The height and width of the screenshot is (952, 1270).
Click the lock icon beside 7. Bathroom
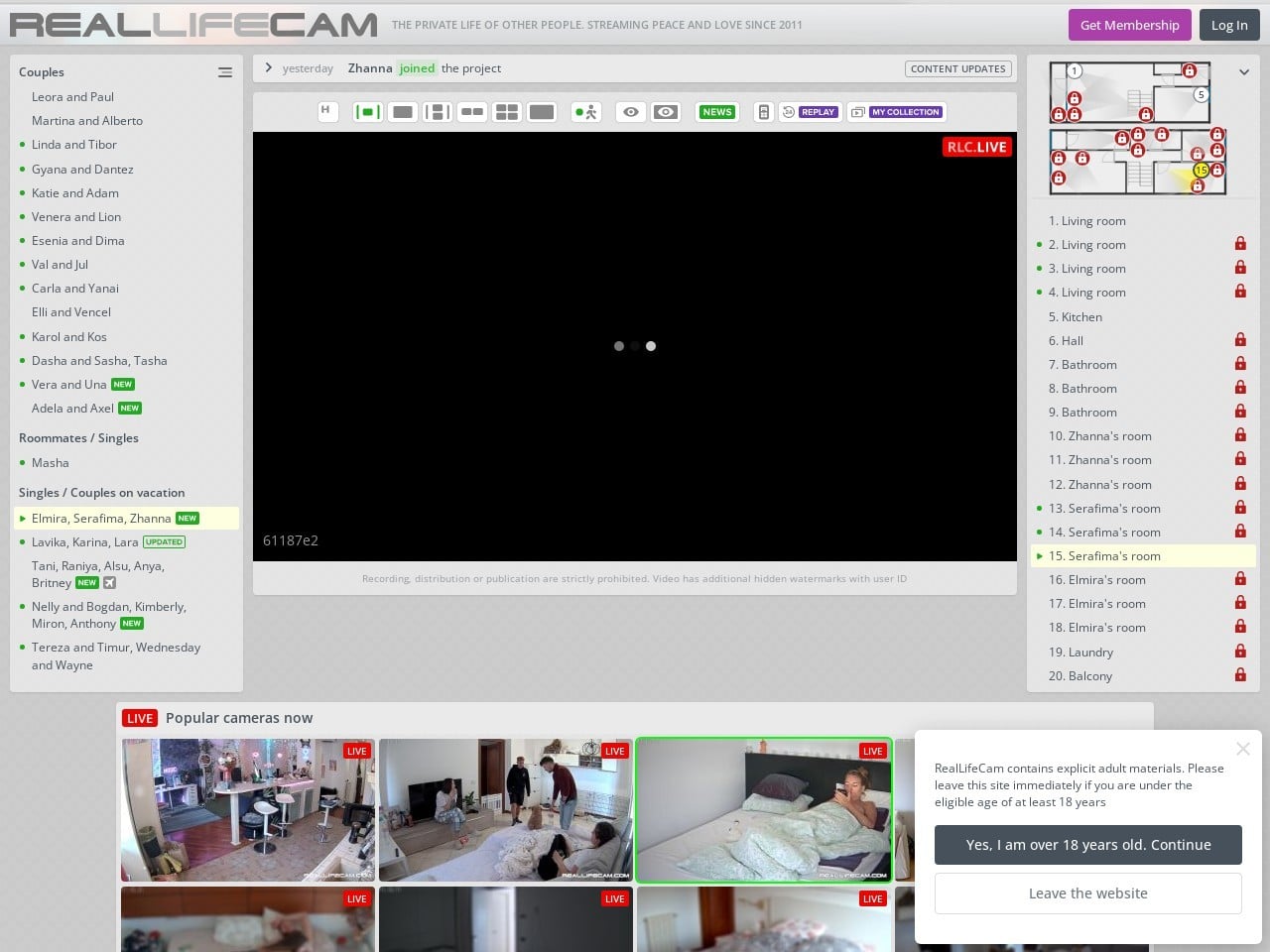[x=1240, y=364]
